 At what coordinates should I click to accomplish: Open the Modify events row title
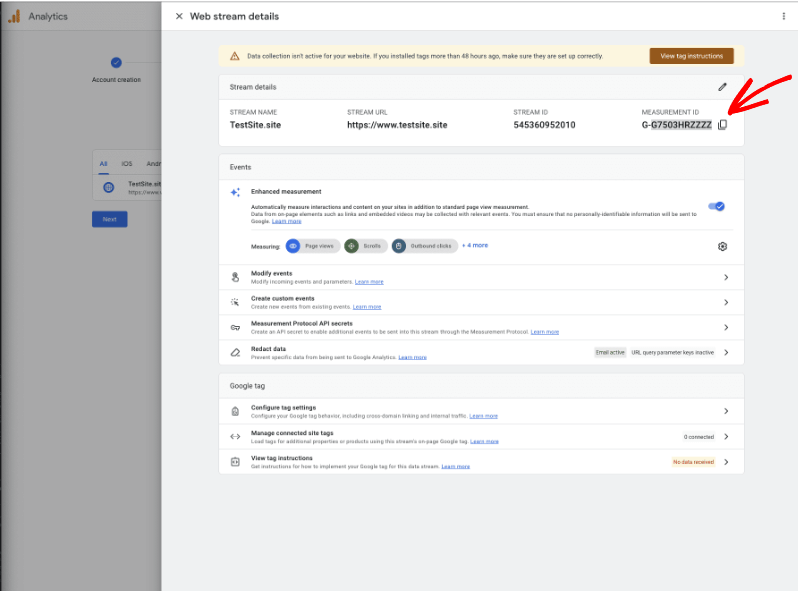point(271,273)
